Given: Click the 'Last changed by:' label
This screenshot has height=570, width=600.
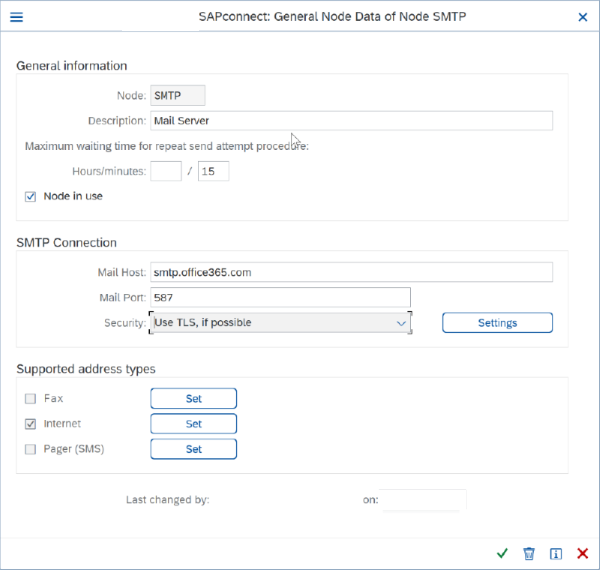Looking at the screenshot, I should (x=168, y=500).
